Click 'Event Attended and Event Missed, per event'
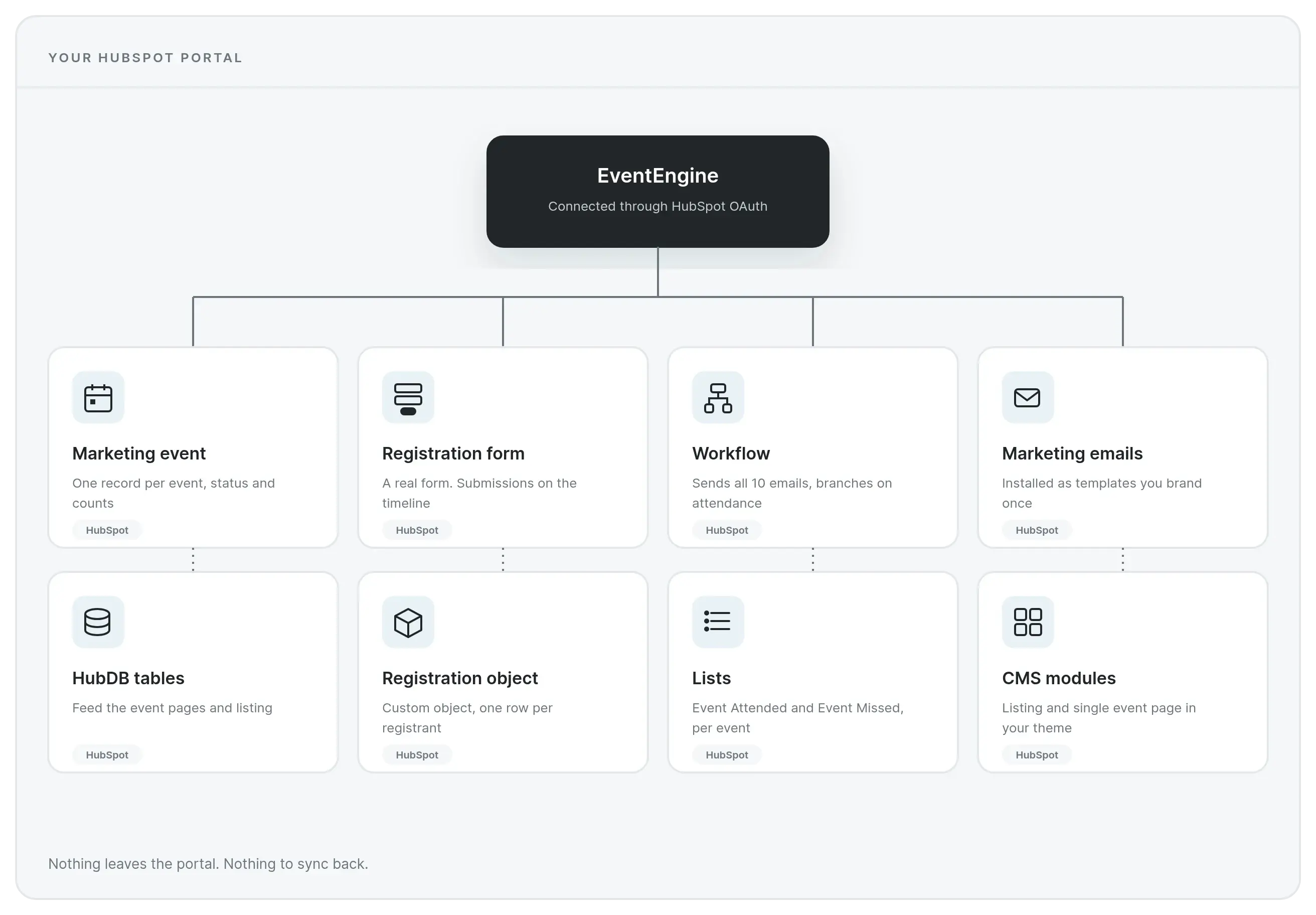The width and height of the screenshot is (1316, 915). click(x=798, y=718)
